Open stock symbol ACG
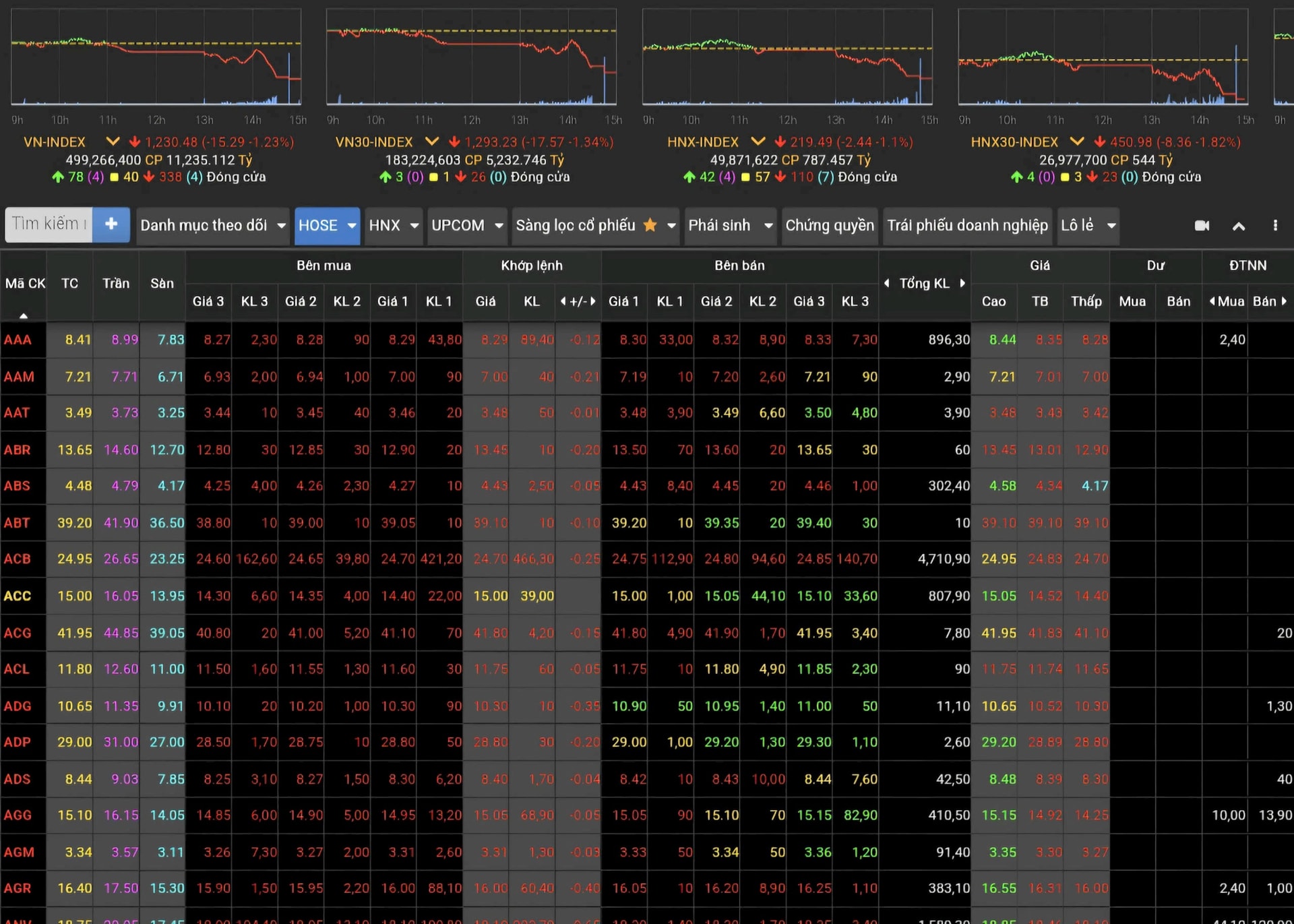Viewport: 1294px width, 924px height. [18, 633]
